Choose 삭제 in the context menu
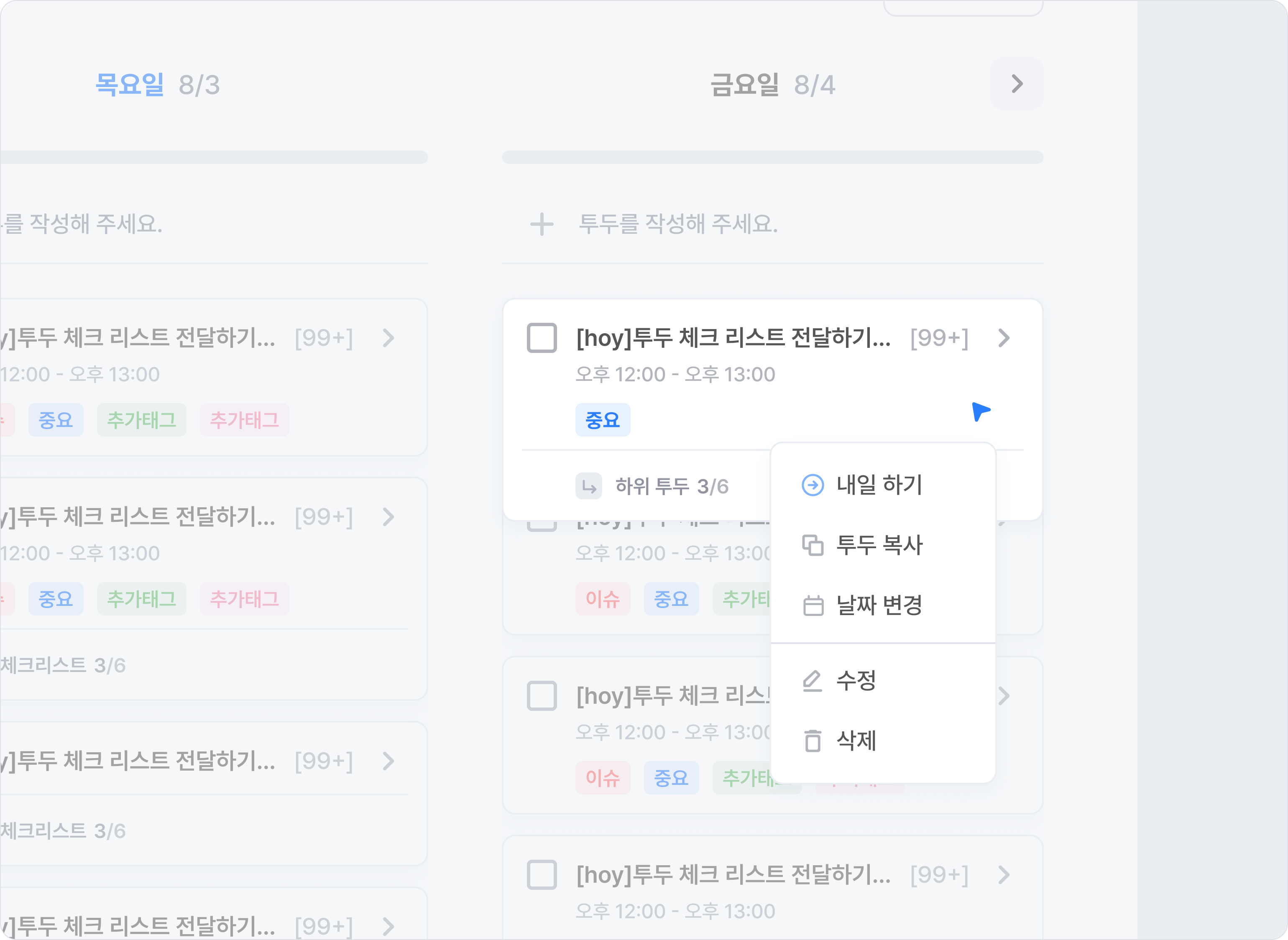The height and width of the screenshot is (940, 1288). point(856,741)
